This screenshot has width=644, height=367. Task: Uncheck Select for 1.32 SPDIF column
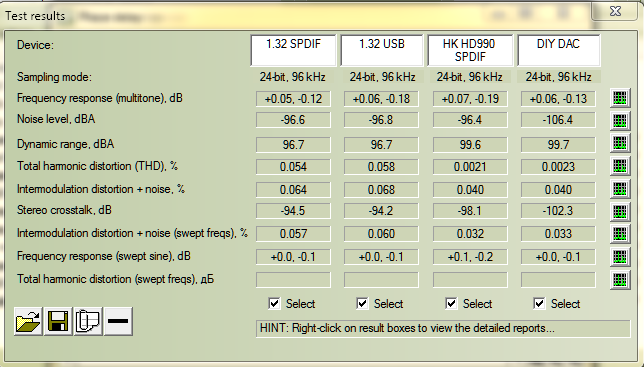tap(274, 304)
